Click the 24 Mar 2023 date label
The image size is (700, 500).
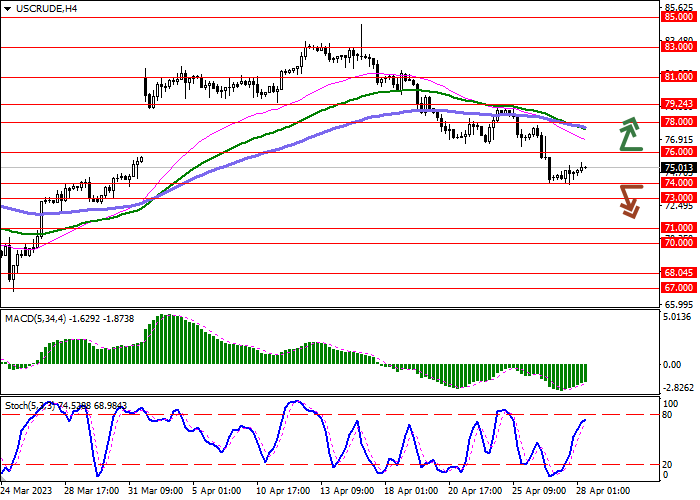(26, 491)
